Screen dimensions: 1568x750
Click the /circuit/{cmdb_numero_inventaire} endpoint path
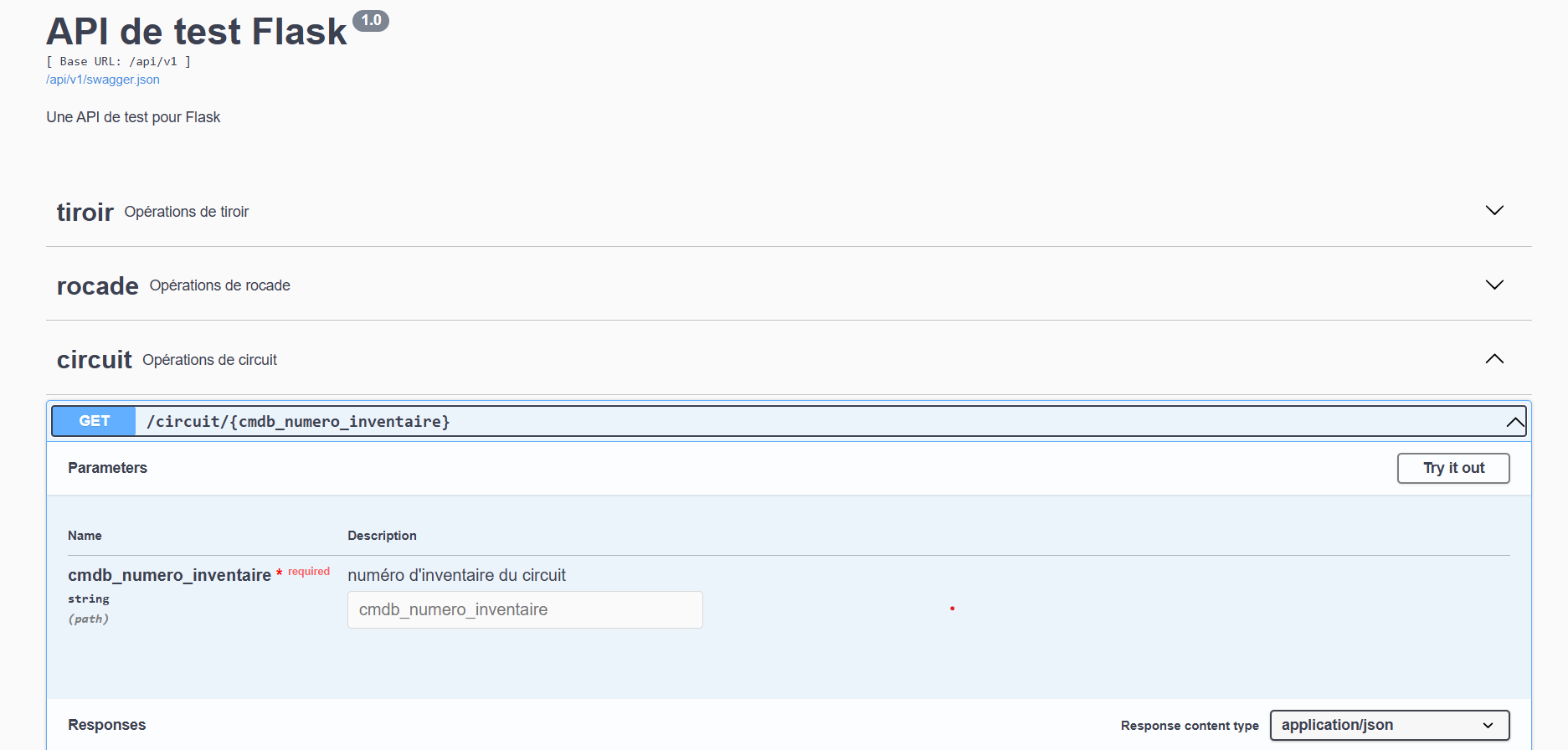[x=298, y=421]
